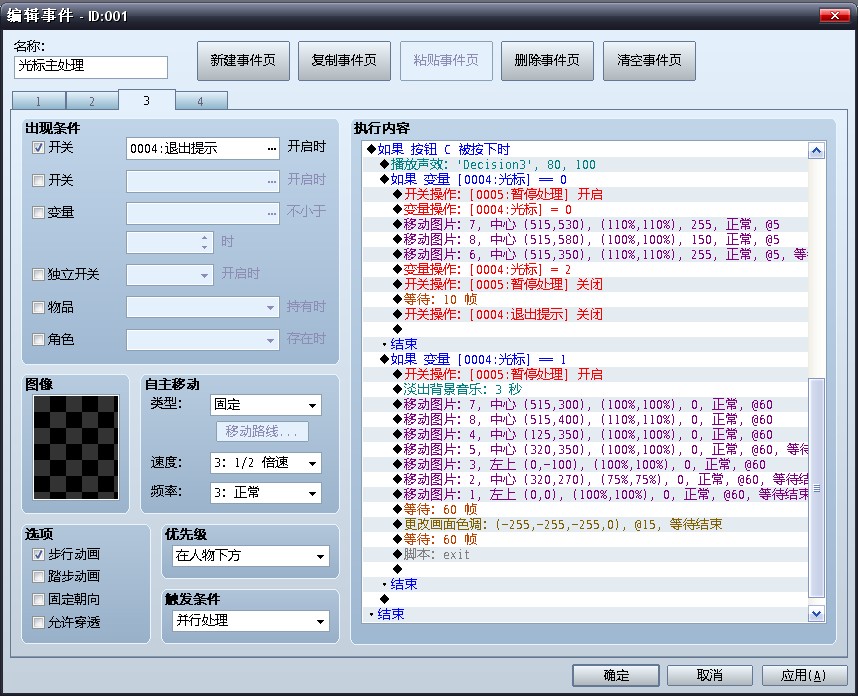Click the event graphic preview image

pyautogui.click(x=76, y=447)
